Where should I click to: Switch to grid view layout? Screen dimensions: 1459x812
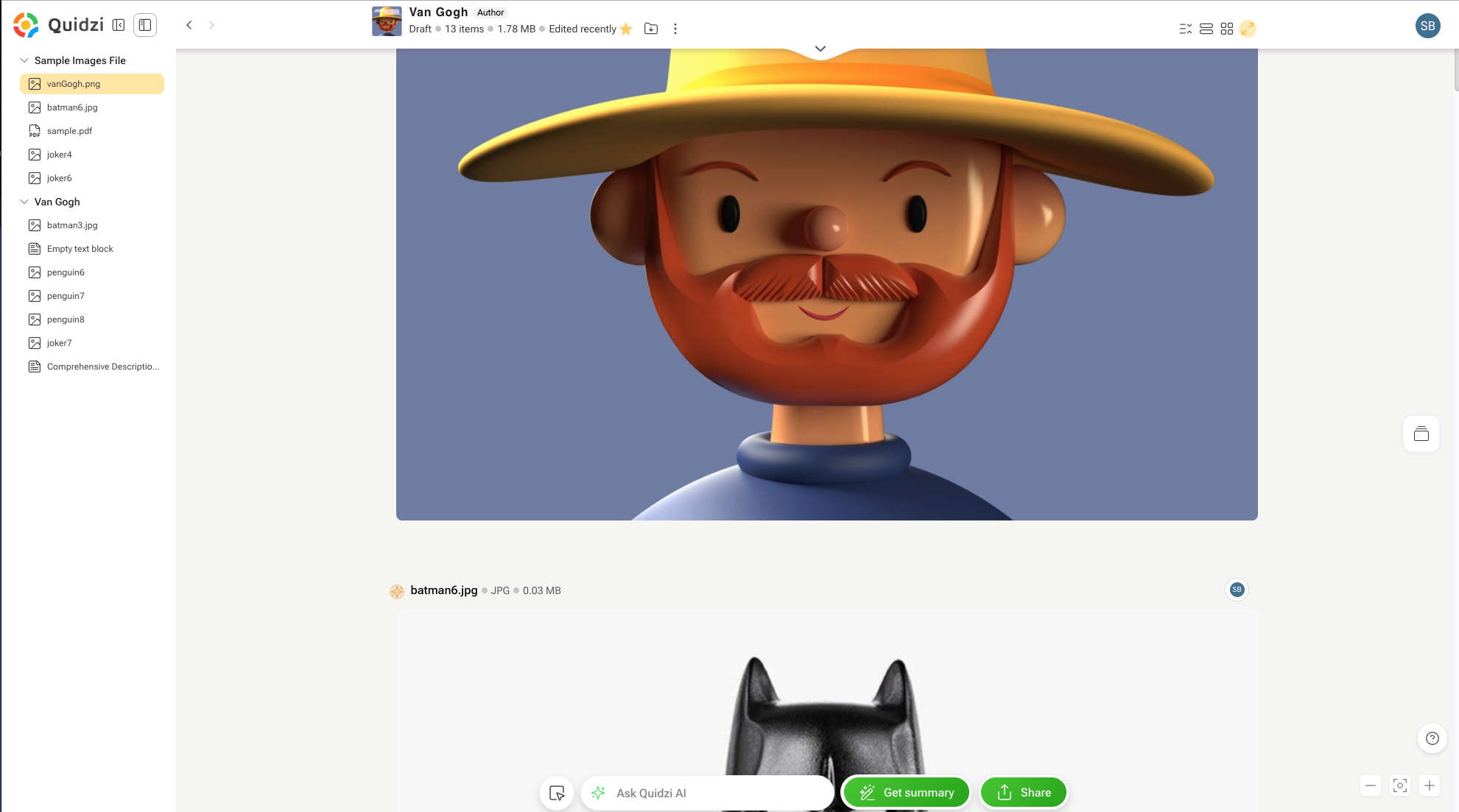[x=1226, y=29]
